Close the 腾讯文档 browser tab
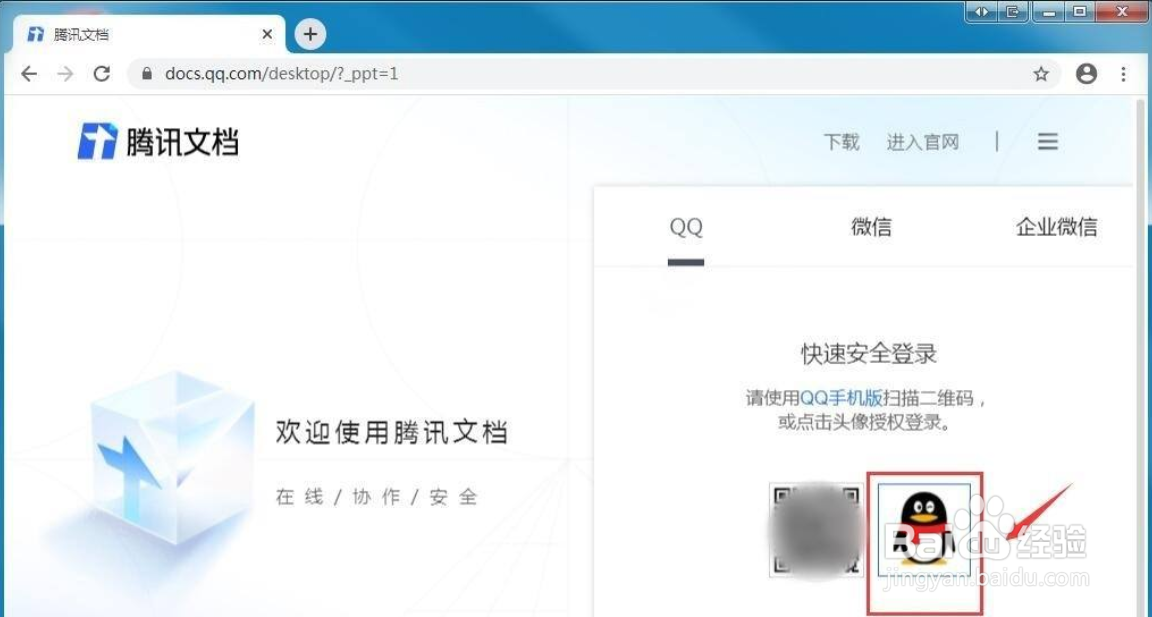The width and height of the screenshot is (1152, 617). tap(267, 35)
